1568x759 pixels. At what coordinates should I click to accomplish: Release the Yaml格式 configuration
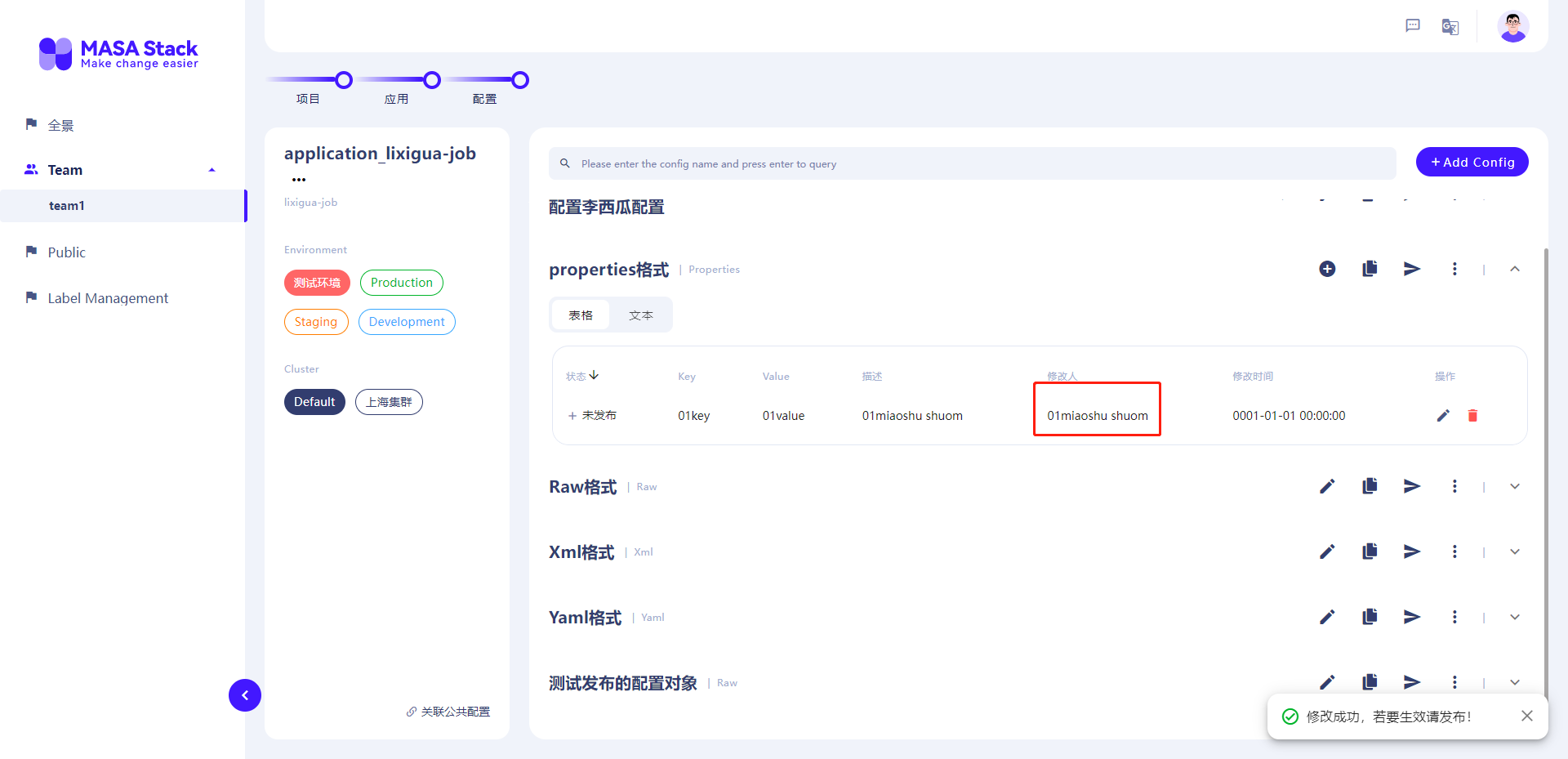coord(1412,617)
